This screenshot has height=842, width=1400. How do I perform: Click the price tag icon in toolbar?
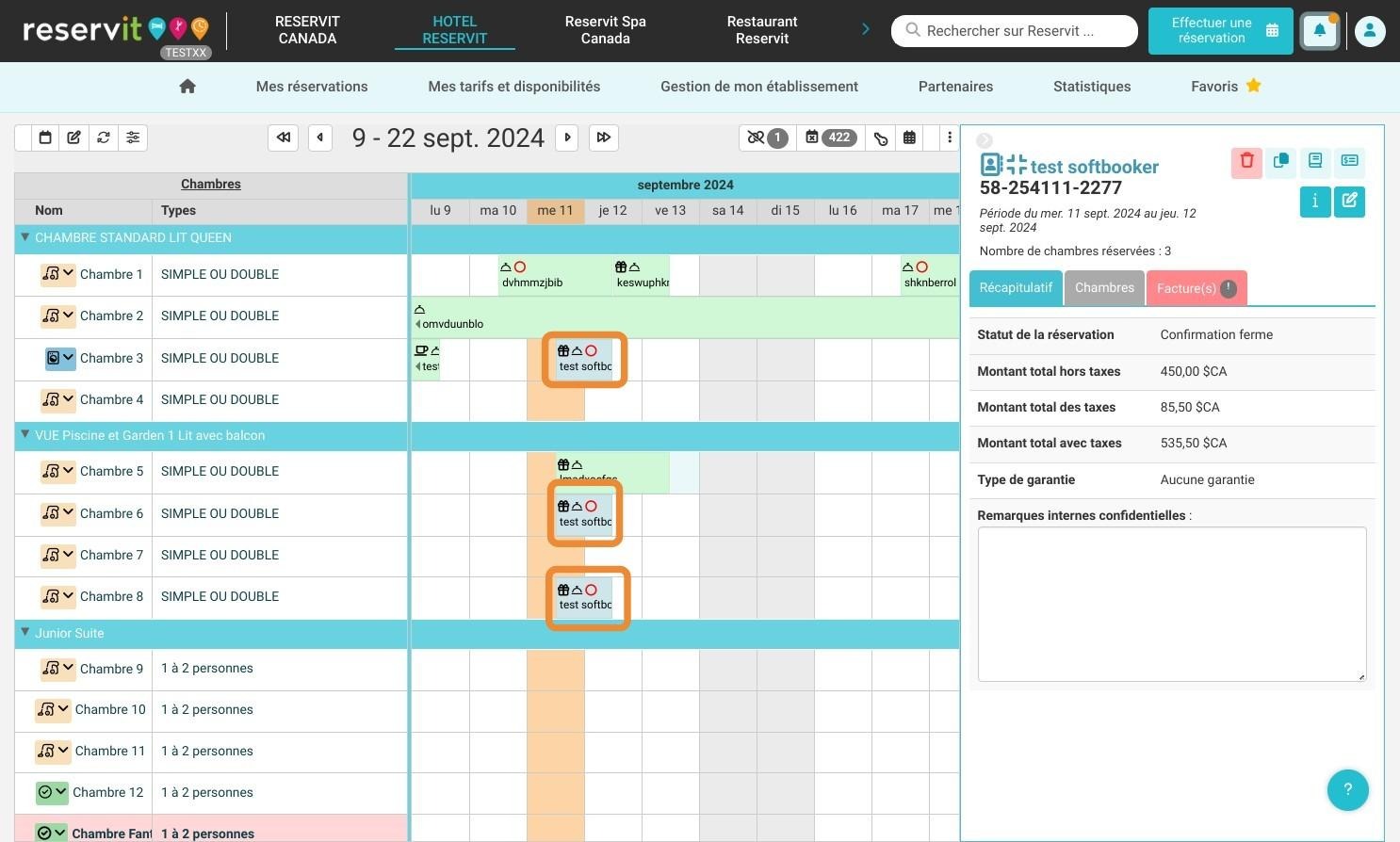coord(881,138)
